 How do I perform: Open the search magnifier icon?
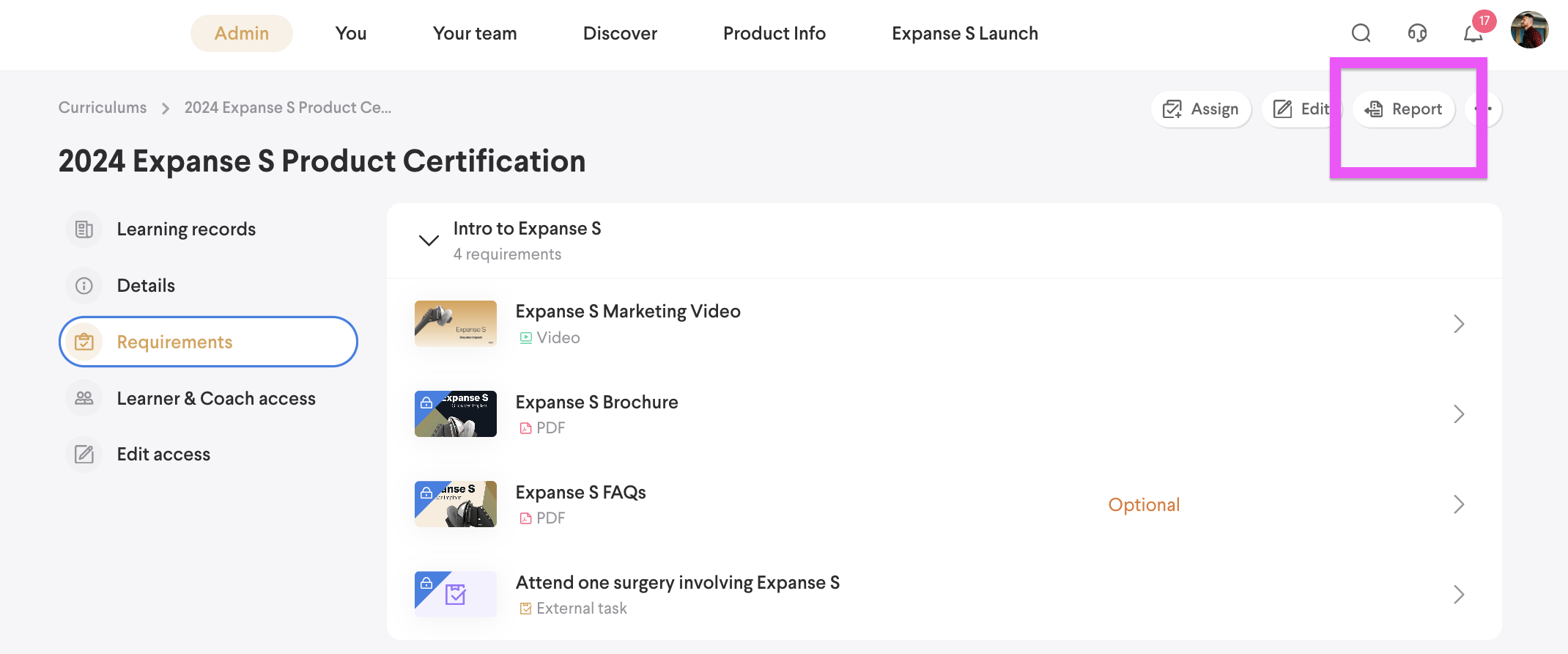tap(1361, 33)
